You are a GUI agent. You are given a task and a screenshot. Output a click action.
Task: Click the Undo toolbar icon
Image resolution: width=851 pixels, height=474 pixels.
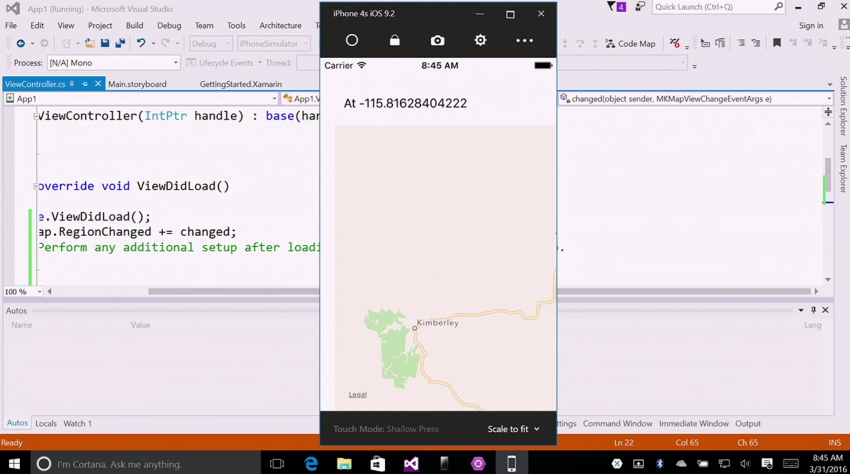141,43
